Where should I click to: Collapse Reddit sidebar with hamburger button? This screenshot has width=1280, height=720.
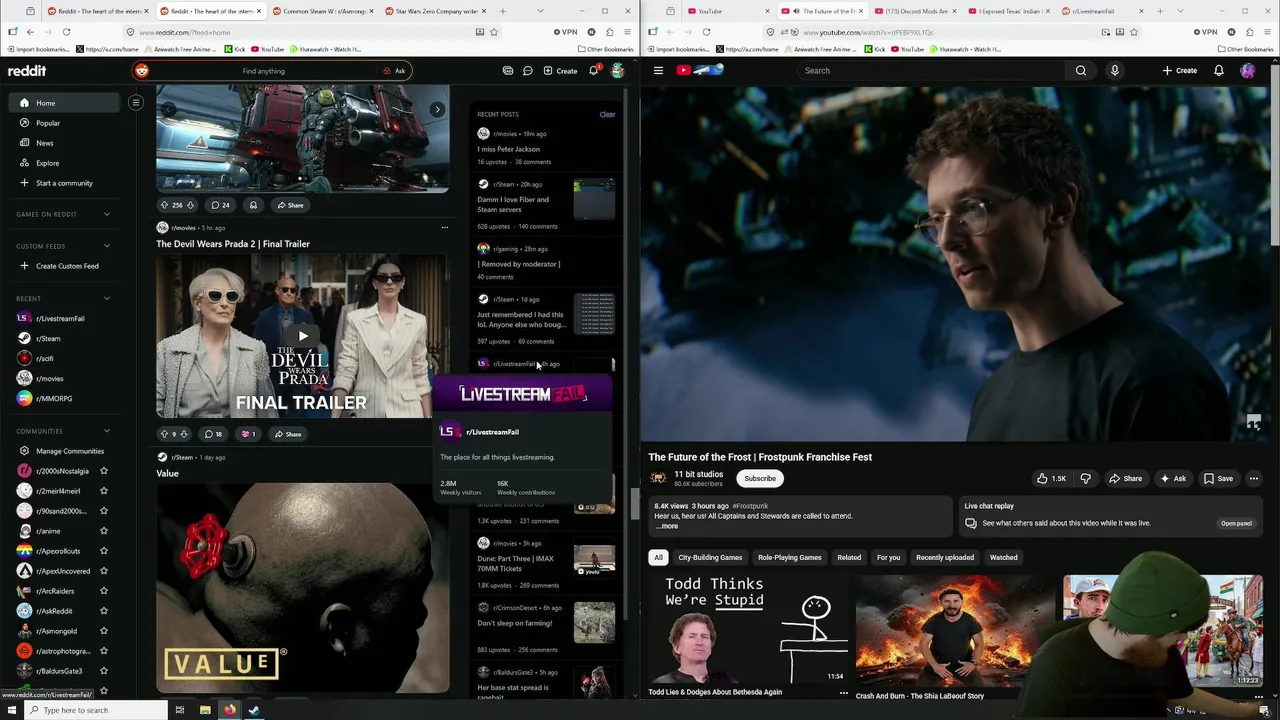tap(136, 102)
